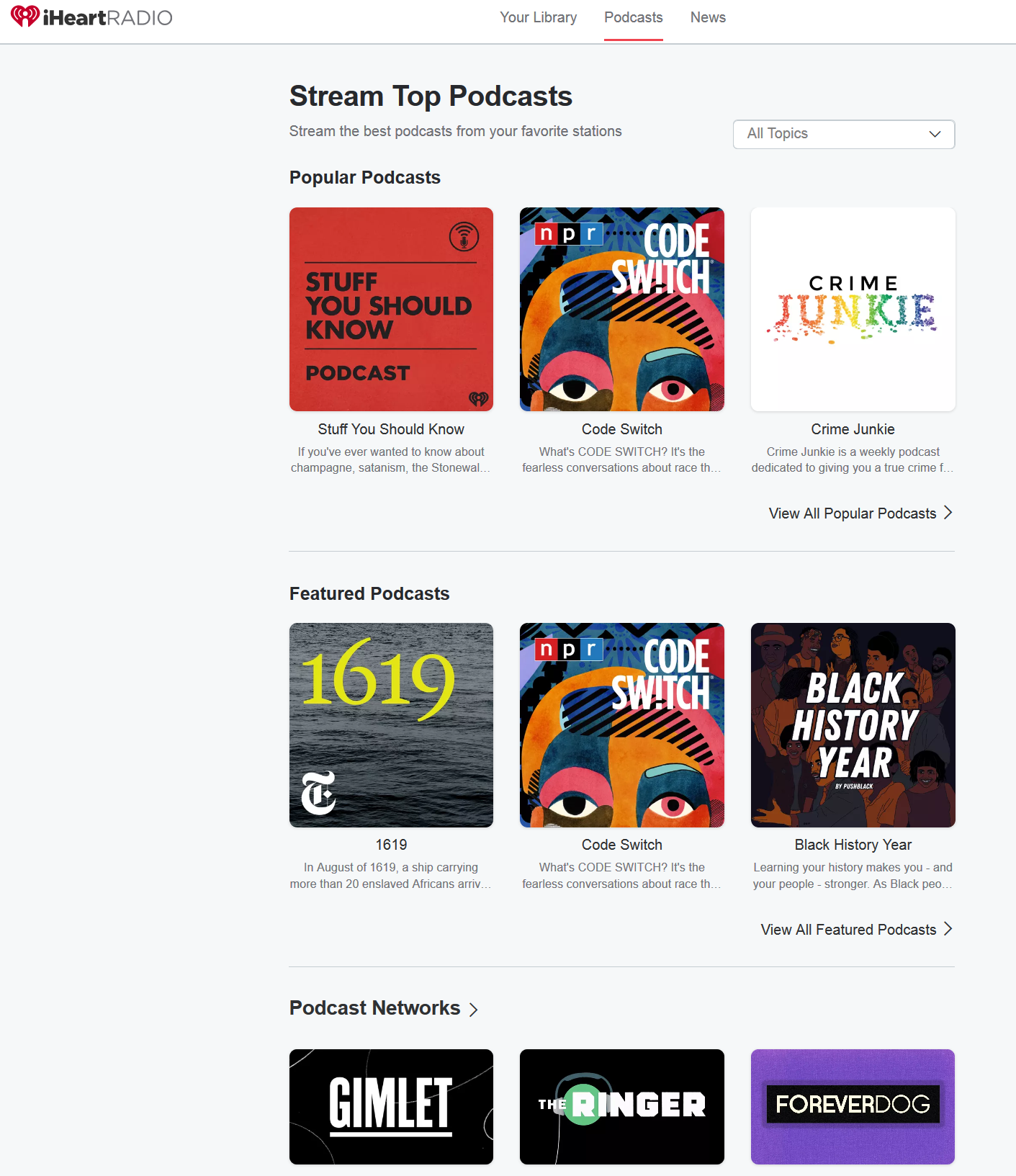
Task: Click the chevron beside Podcast Networks
Action: tap(473, 1010)
